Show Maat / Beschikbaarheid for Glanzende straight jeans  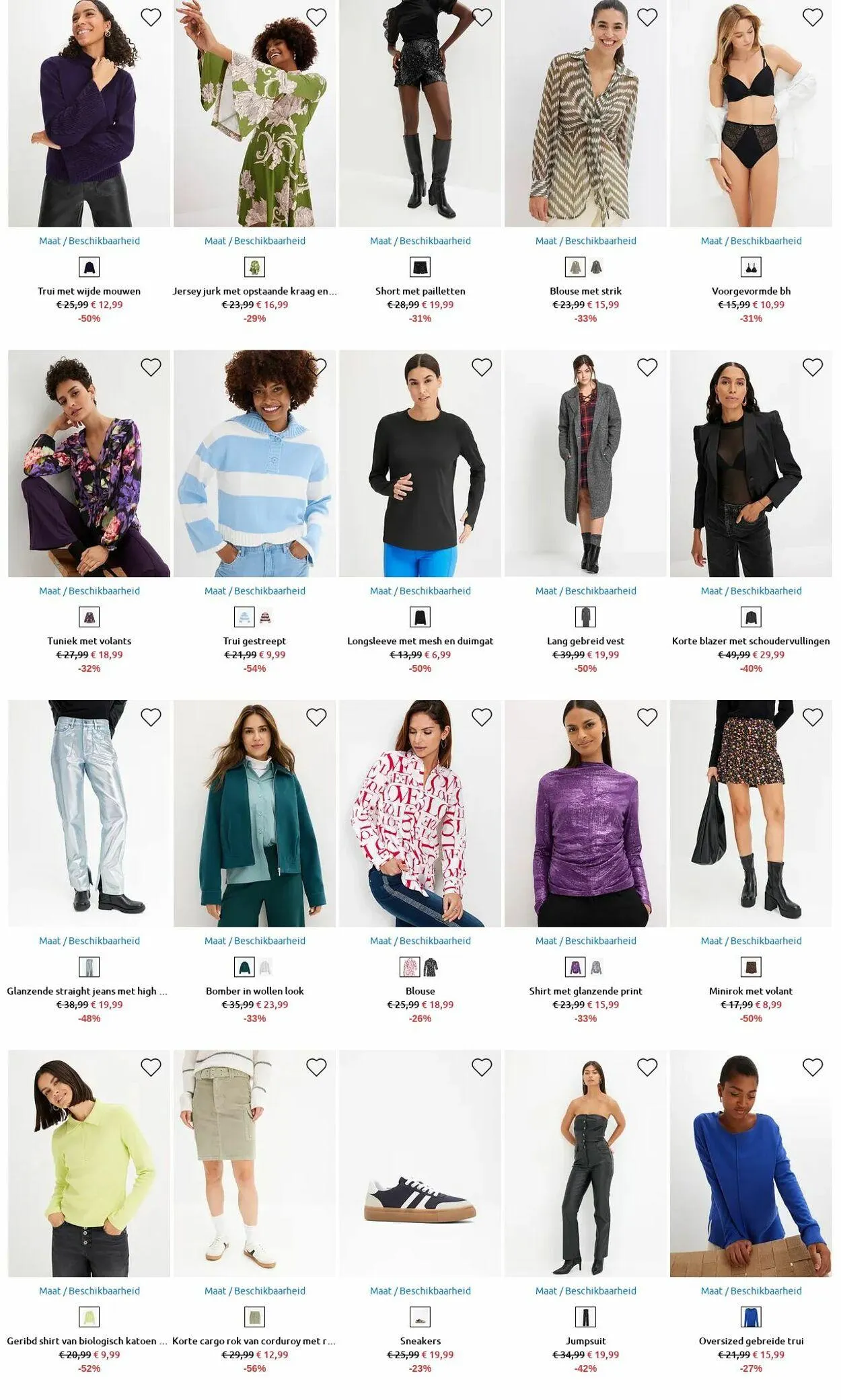pyautogui.click(x=89, y=941)
